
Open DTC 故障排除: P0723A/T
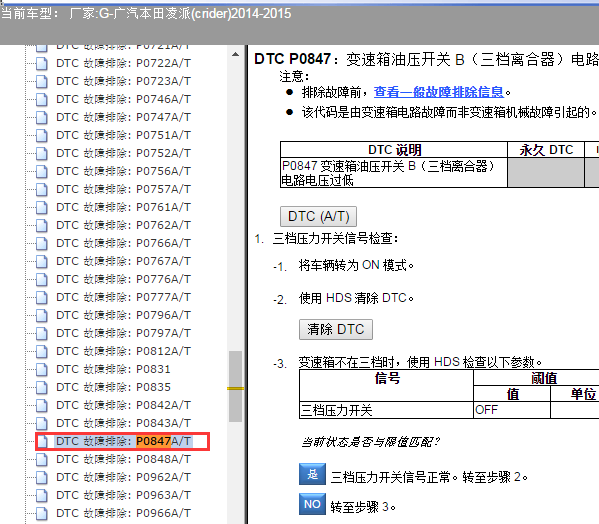[123, 81]
